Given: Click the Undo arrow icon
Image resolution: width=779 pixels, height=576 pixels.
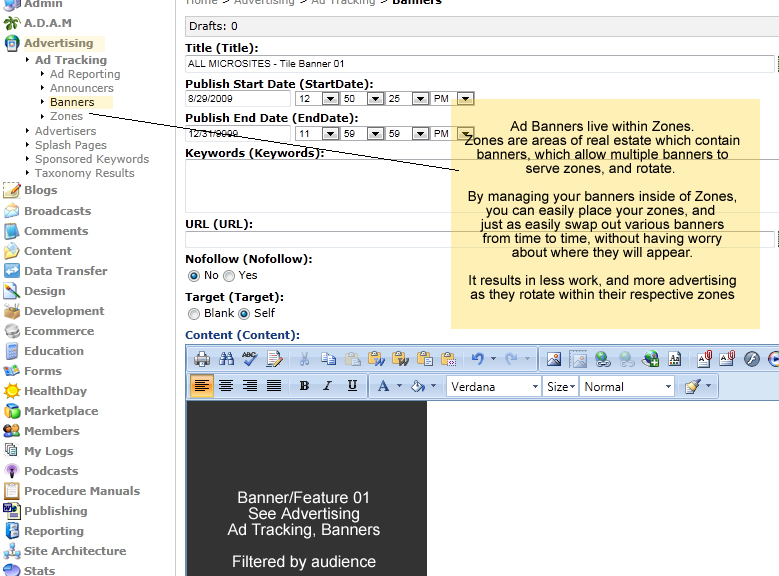Looking at the screenshot, I should tap(478, 359).
